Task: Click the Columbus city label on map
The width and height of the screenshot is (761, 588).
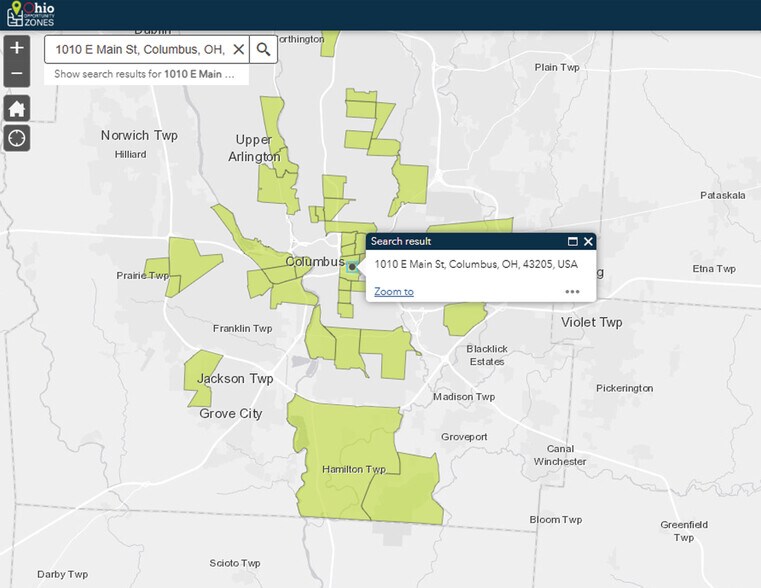Action: point(314,262)
